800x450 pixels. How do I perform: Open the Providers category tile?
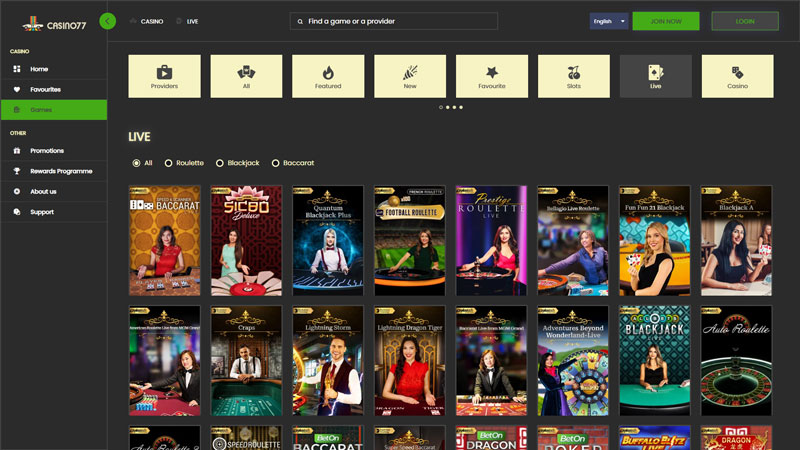click(x=164, y=76)
